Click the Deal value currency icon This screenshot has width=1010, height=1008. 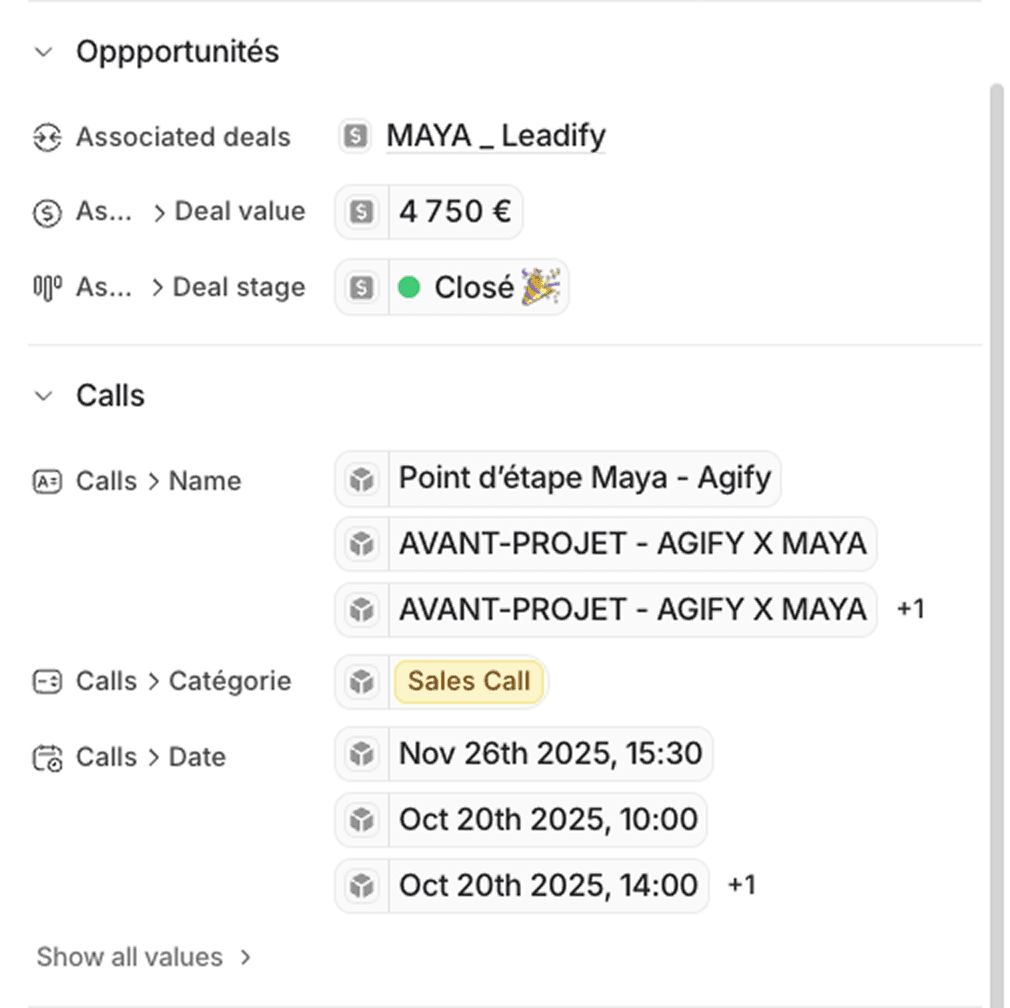(x=47, y=212)
